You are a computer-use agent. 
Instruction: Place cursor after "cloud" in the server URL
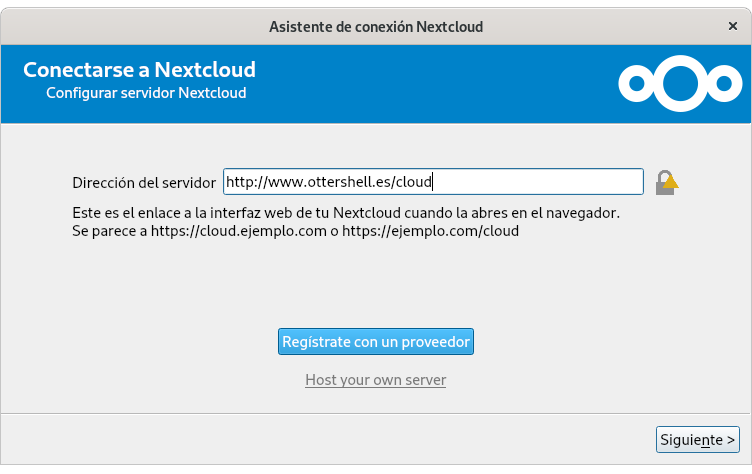coord(433,182)
